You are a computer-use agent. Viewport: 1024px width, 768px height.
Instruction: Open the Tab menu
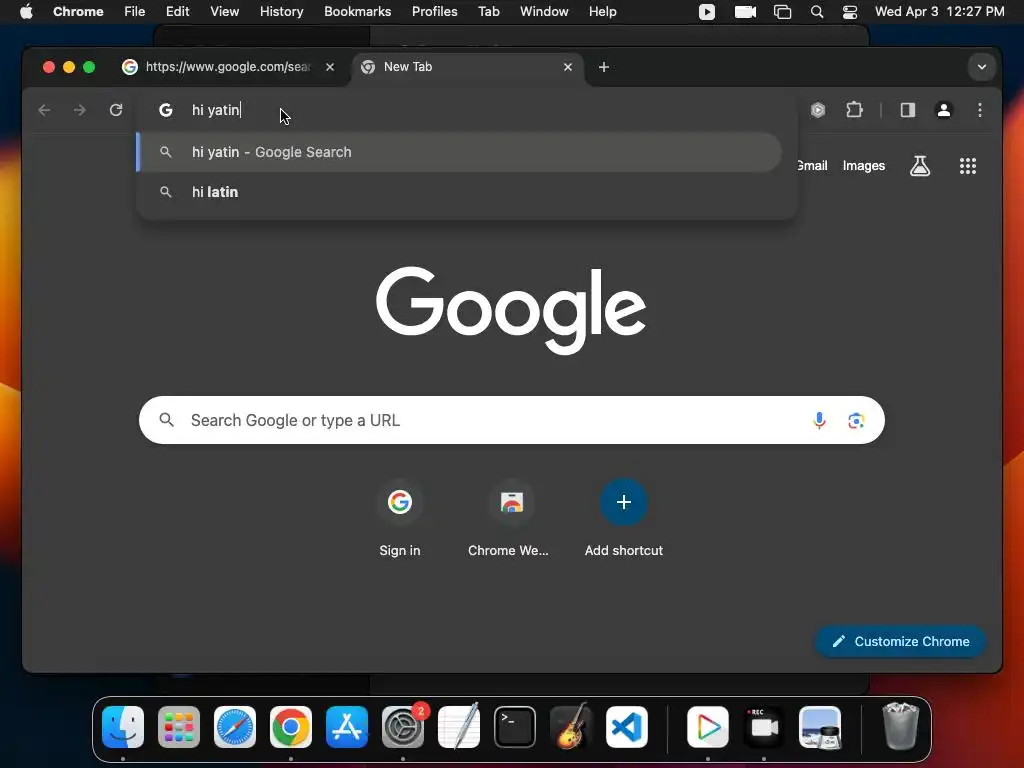point(488,12)
